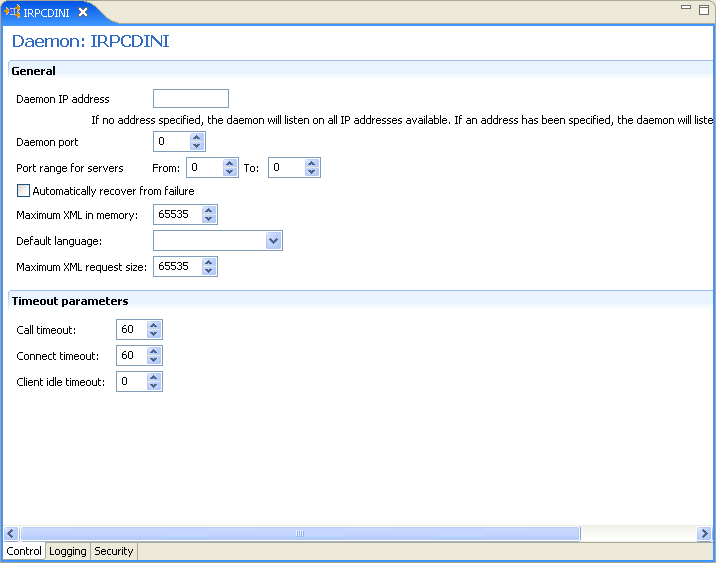Image resolution: width=716 pixels, height=563 pixels.
Task: Increase the Connect timeout value
Action: tap(153, 351)
